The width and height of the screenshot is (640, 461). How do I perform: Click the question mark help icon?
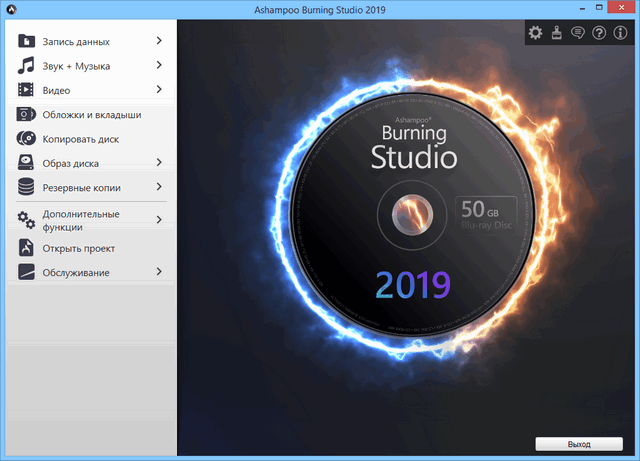(x=599, y=33)
